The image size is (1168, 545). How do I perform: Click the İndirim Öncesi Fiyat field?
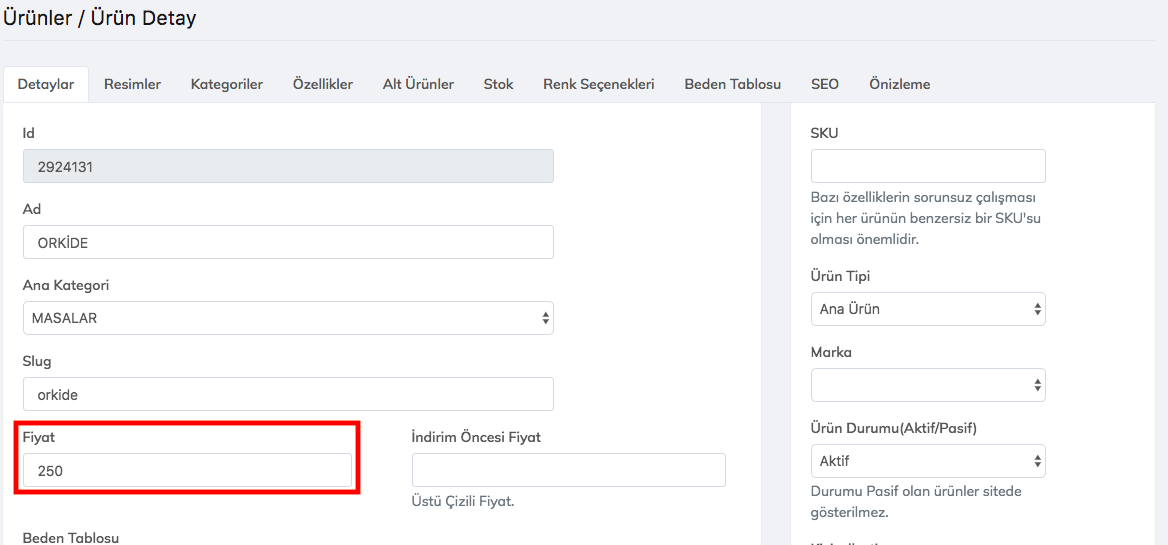click(x=568, y=470)
